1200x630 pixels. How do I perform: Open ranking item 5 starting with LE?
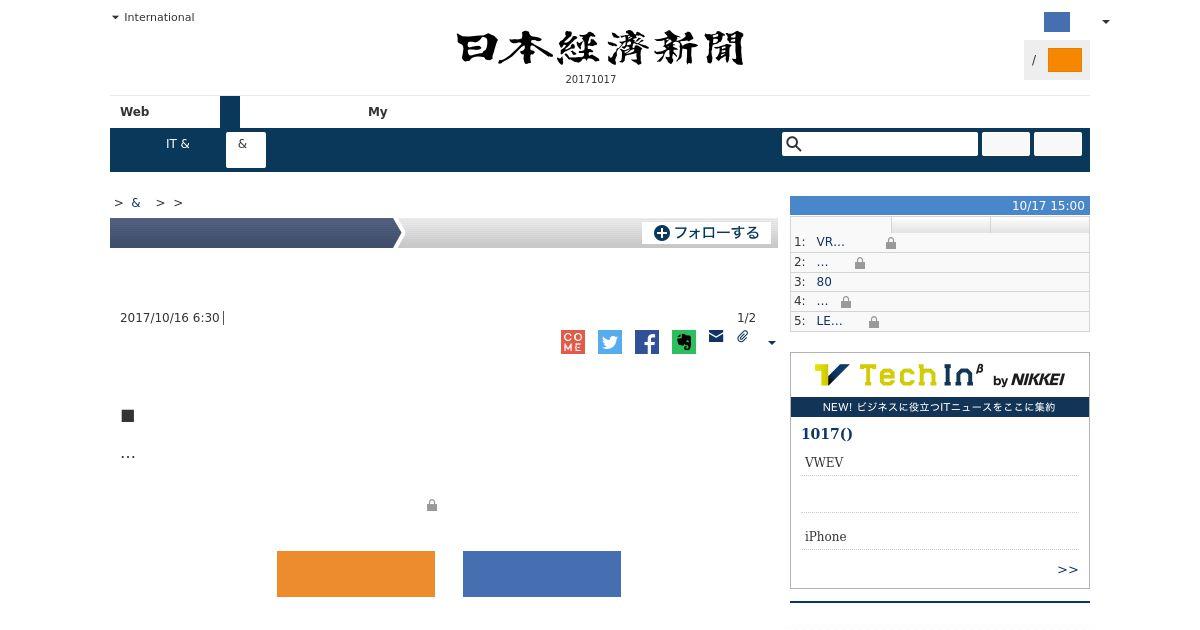click(830, 321)
